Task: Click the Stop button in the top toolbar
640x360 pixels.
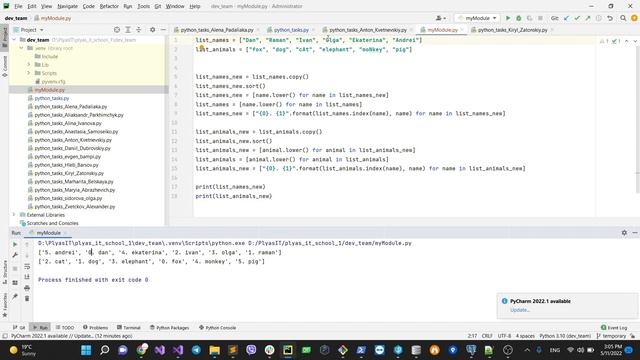Action: [540, 18]
